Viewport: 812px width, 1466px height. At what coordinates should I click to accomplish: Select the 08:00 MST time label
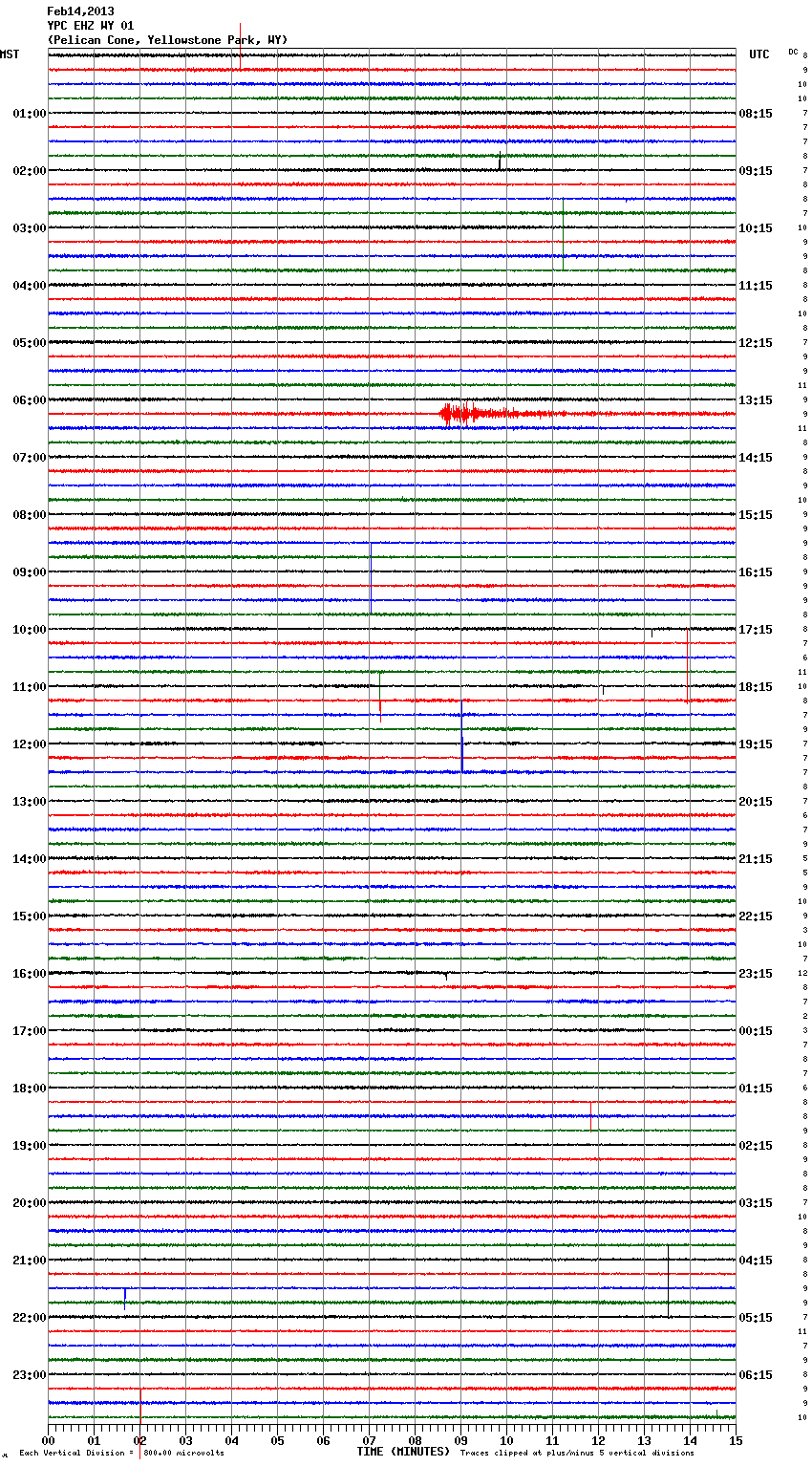(30, 515)
